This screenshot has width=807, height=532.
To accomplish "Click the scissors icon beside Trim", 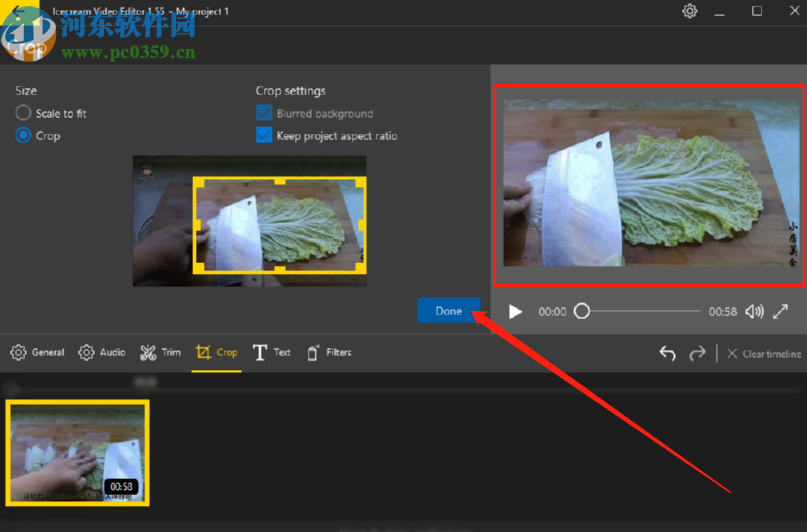I will pyautogui.click(x=148, y=352).
